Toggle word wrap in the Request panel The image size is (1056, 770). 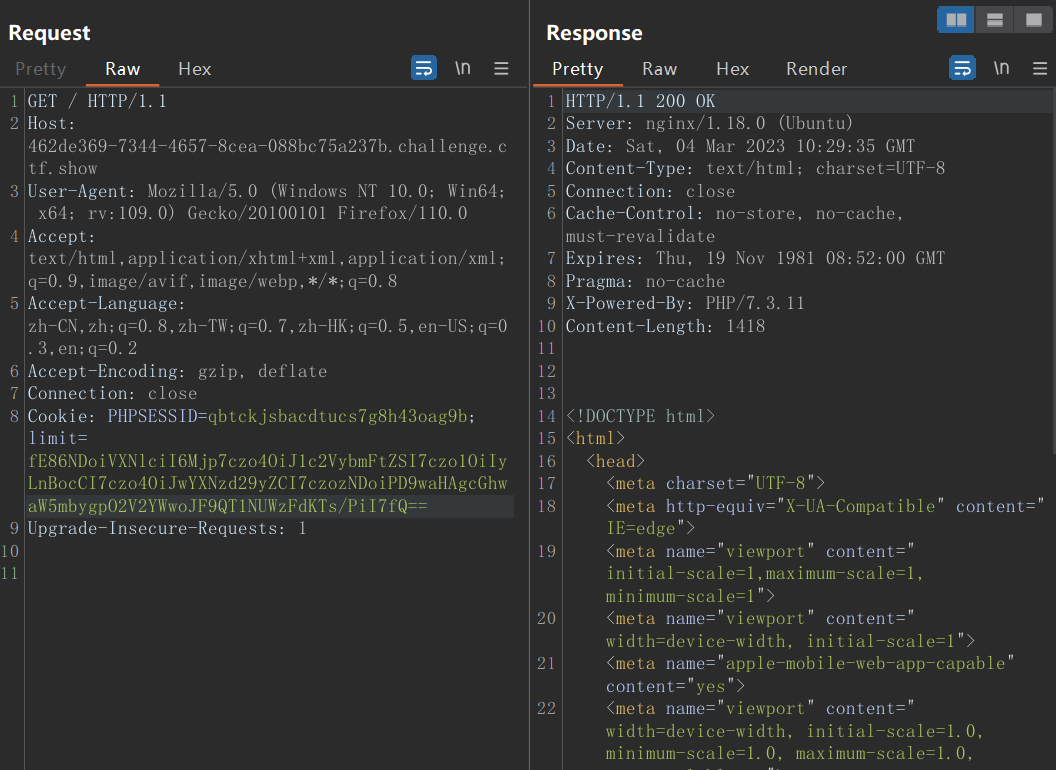[424, 68]
